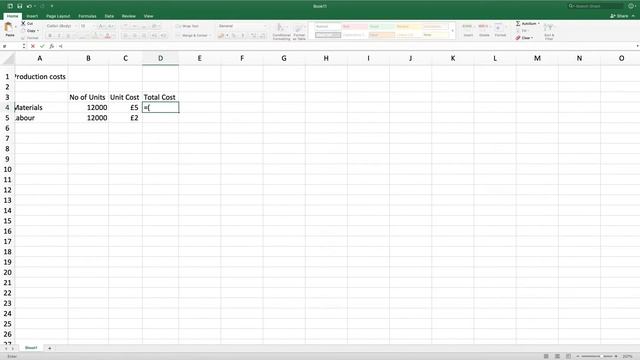Click the cell showing £2
The image size is (640, 360).
125,118
